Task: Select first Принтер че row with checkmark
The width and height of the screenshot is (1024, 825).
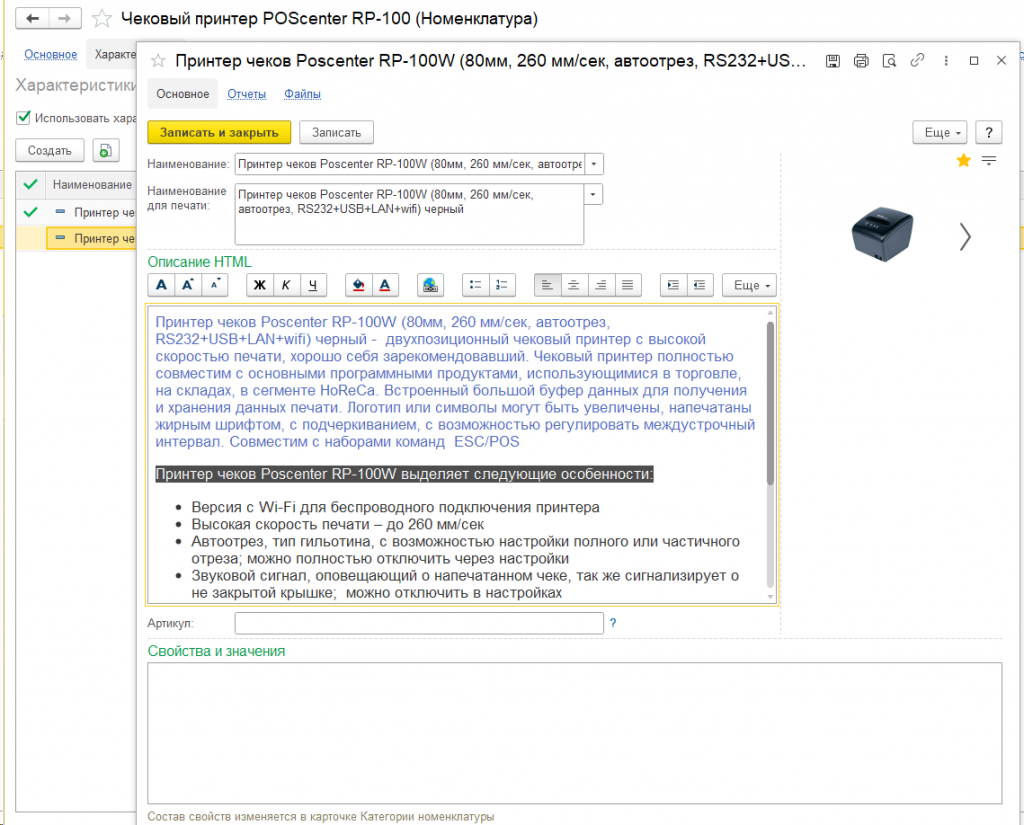Action: pyautogui.click(x=76, y=212)
